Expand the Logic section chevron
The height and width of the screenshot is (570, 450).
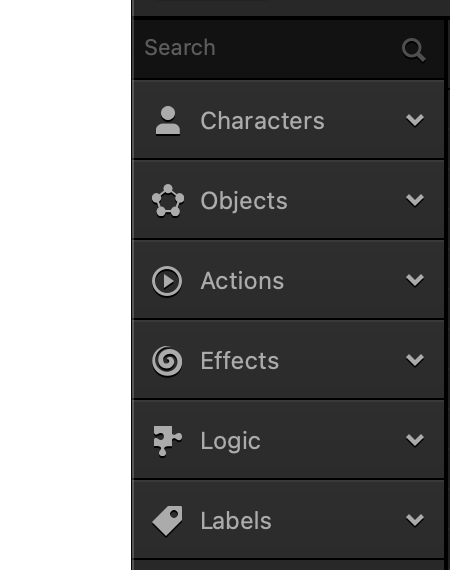click(x=415, y=440)
